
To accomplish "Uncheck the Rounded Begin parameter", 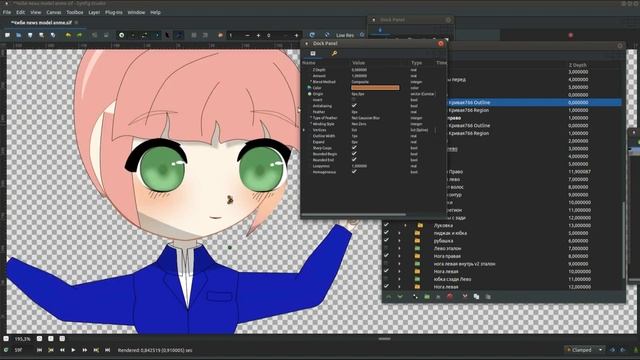I will tap(354, 154).
